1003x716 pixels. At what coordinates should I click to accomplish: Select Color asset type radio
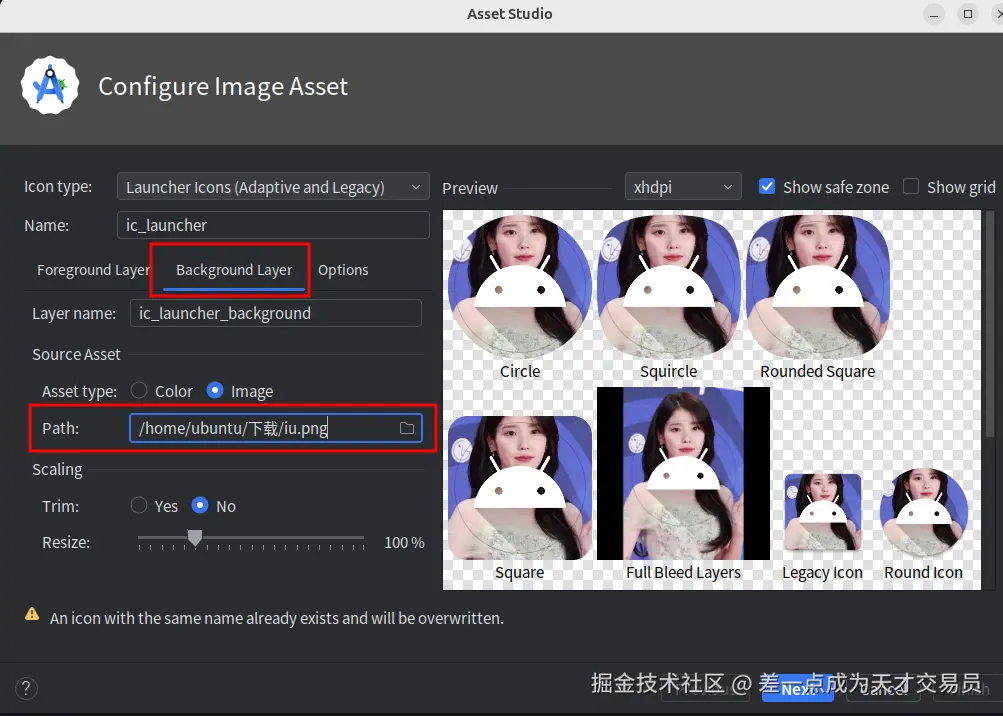click(139, 390)
